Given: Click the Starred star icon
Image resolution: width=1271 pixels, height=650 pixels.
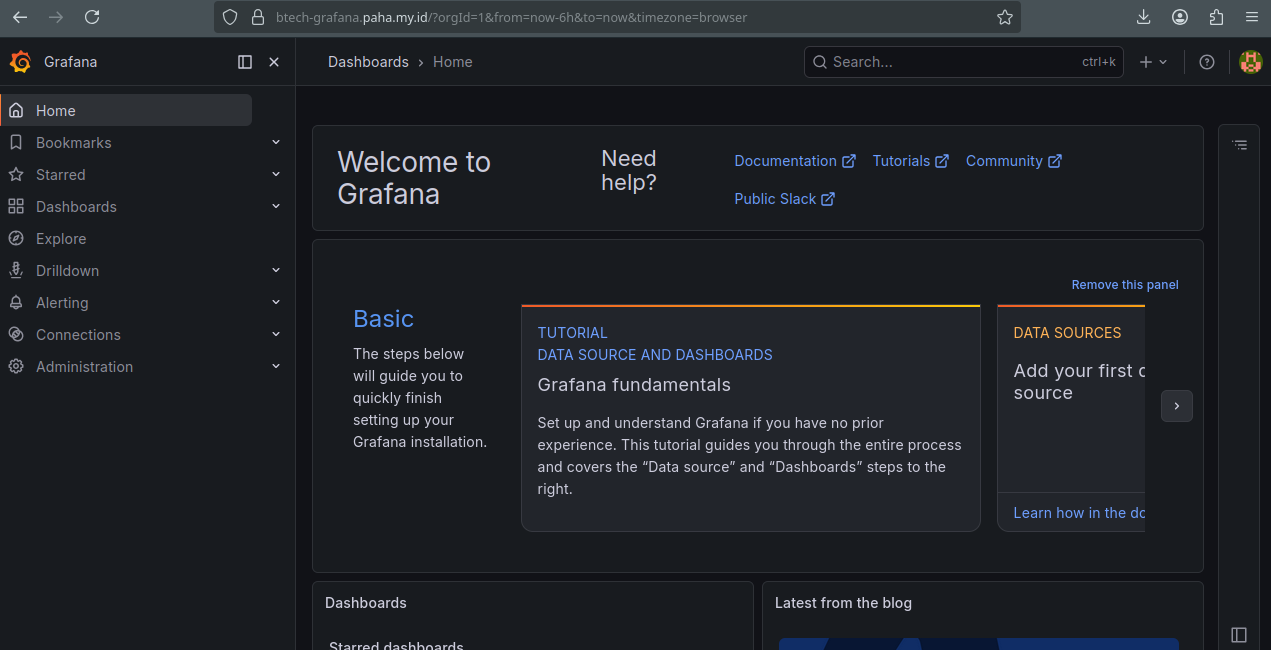Looking at the screenshot, I should [x=16, y=175].
